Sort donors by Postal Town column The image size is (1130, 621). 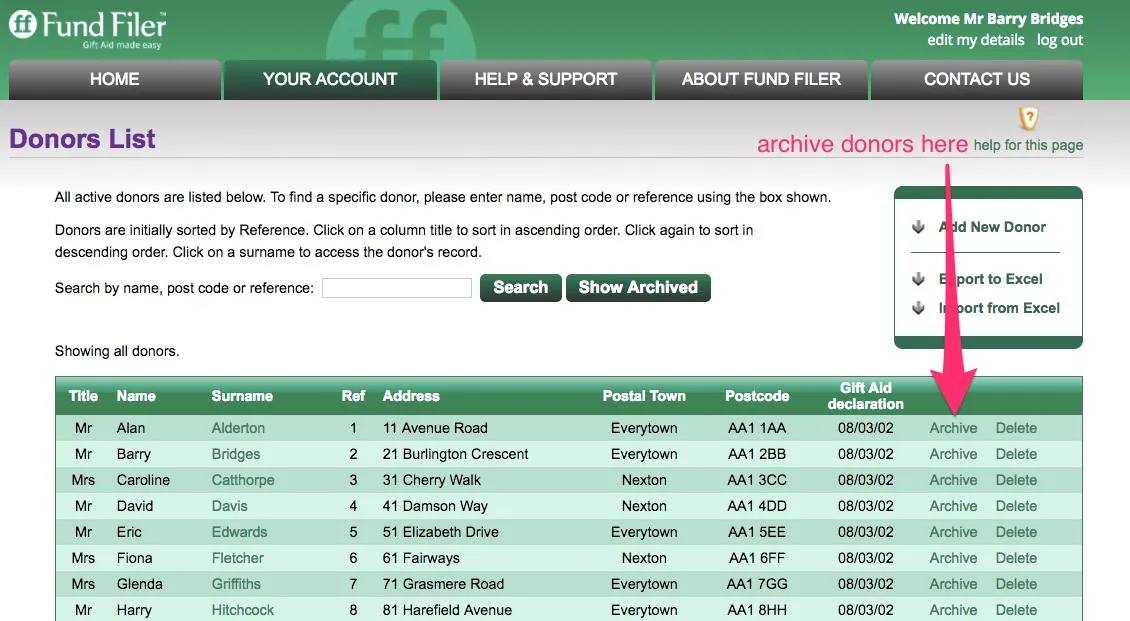point(644,396)
